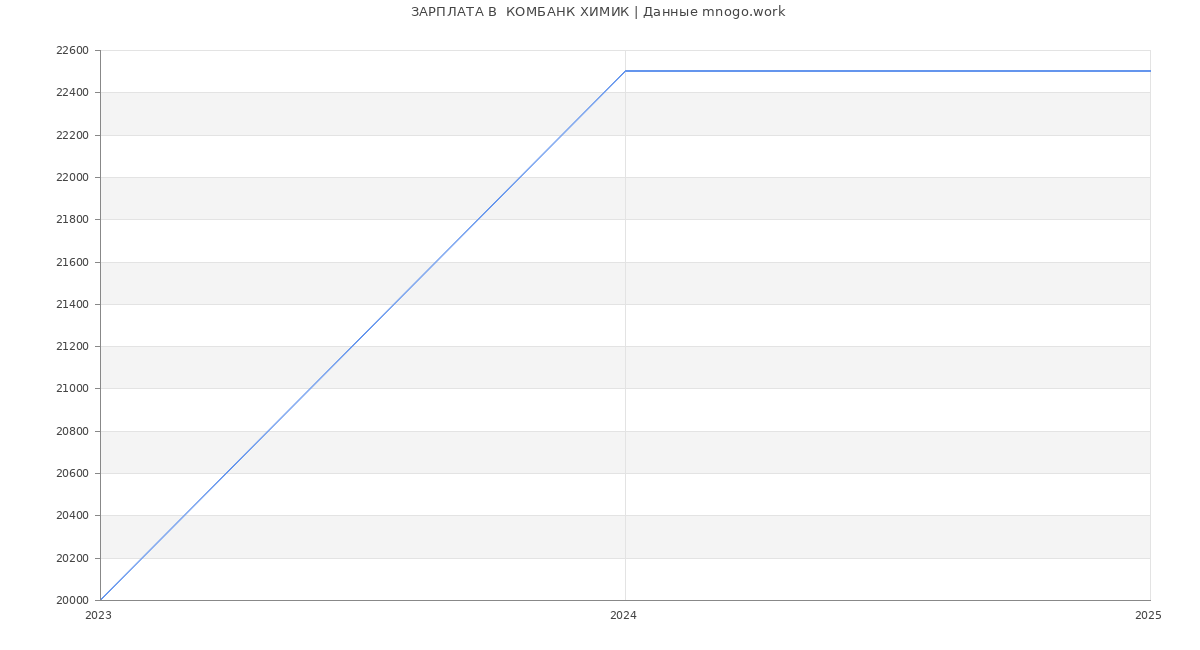Viewport: 1200px width, 650px height.
Task: Click the 21600 y-axis label
Action: click(x=72, y=263)
